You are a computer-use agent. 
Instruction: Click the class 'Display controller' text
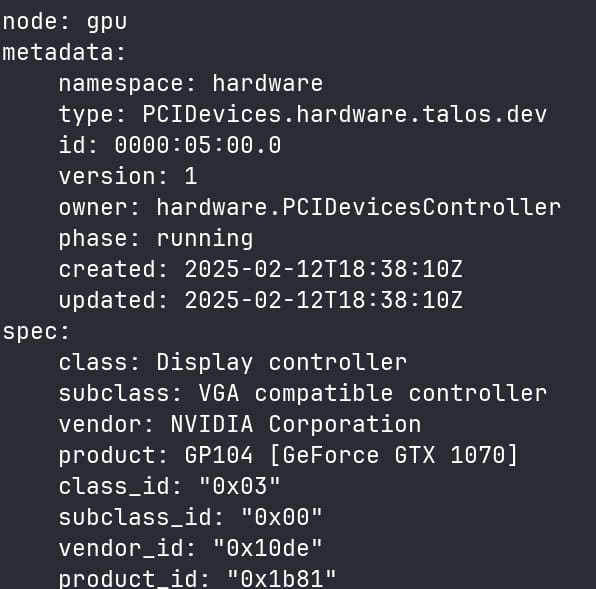(282, 363)
